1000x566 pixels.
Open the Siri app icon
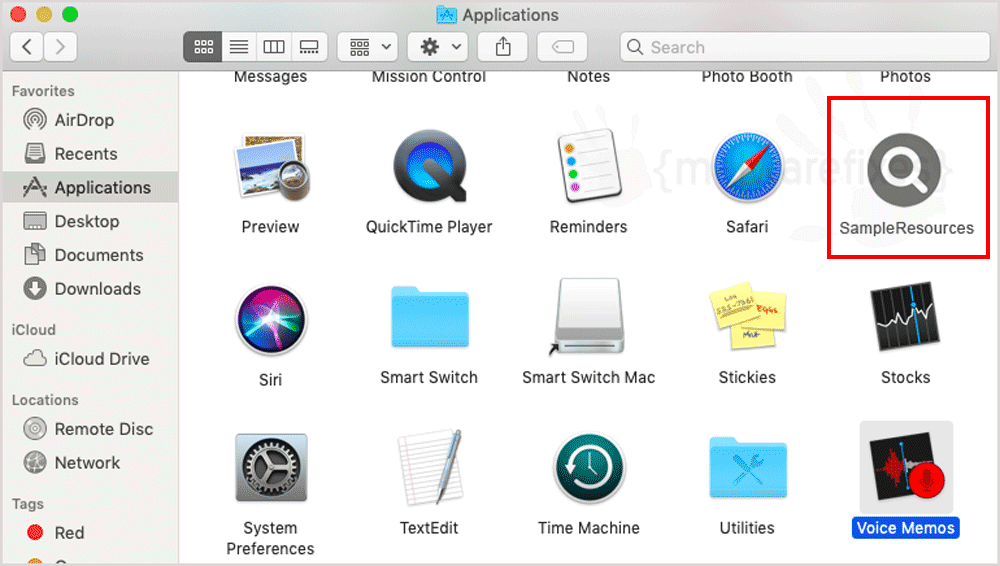(271, 319)
